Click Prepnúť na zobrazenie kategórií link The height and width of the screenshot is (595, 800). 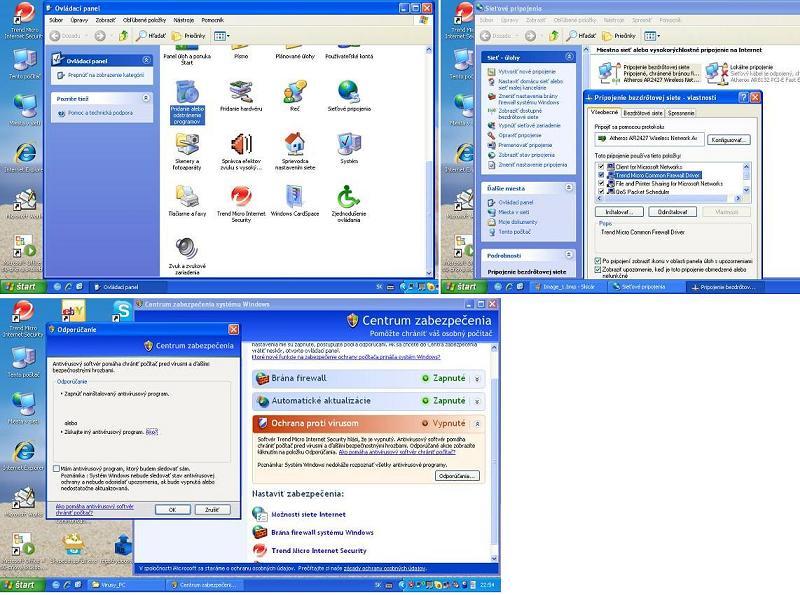tap(106, 75)
